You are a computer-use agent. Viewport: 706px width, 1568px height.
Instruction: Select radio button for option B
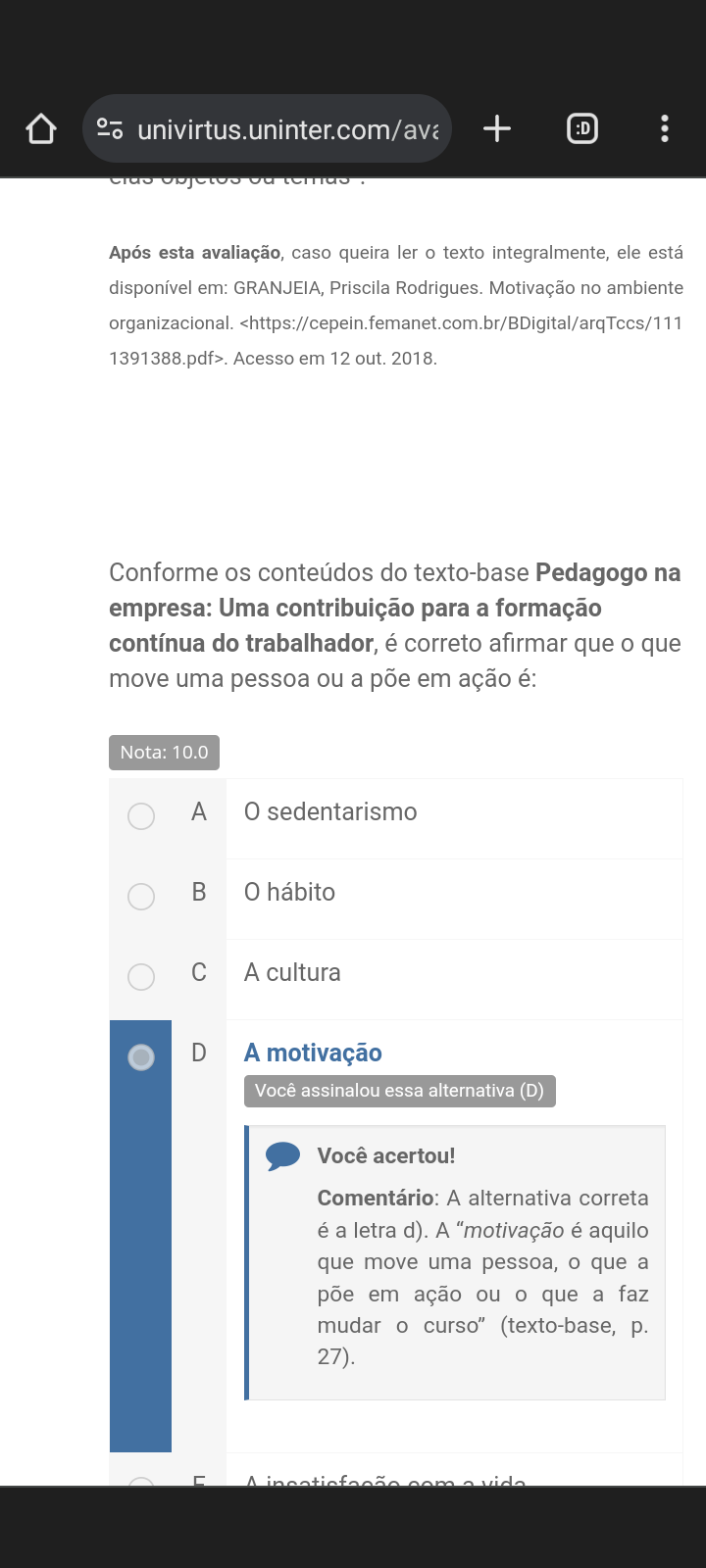(x=141, y=896)
